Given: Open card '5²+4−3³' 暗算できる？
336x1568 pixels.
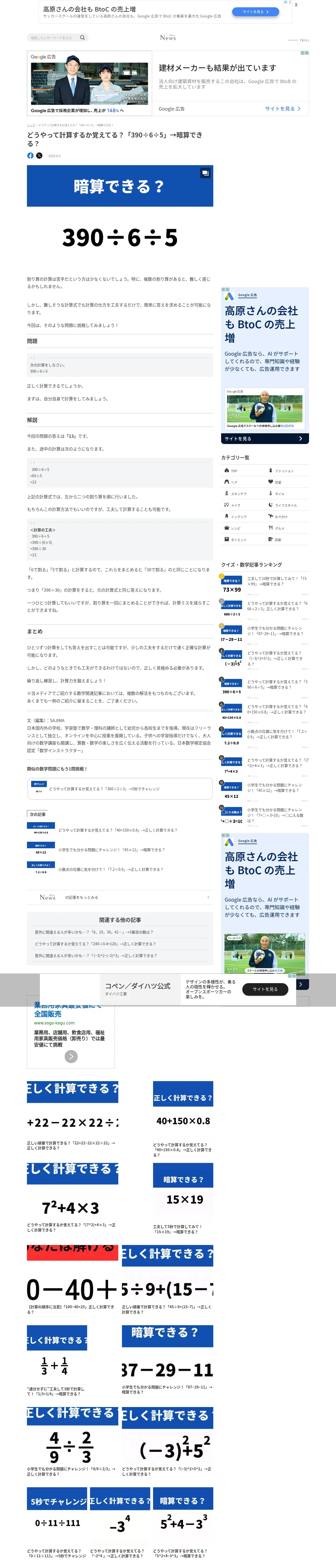Looking at the screenshot, I should point(183,1523).
